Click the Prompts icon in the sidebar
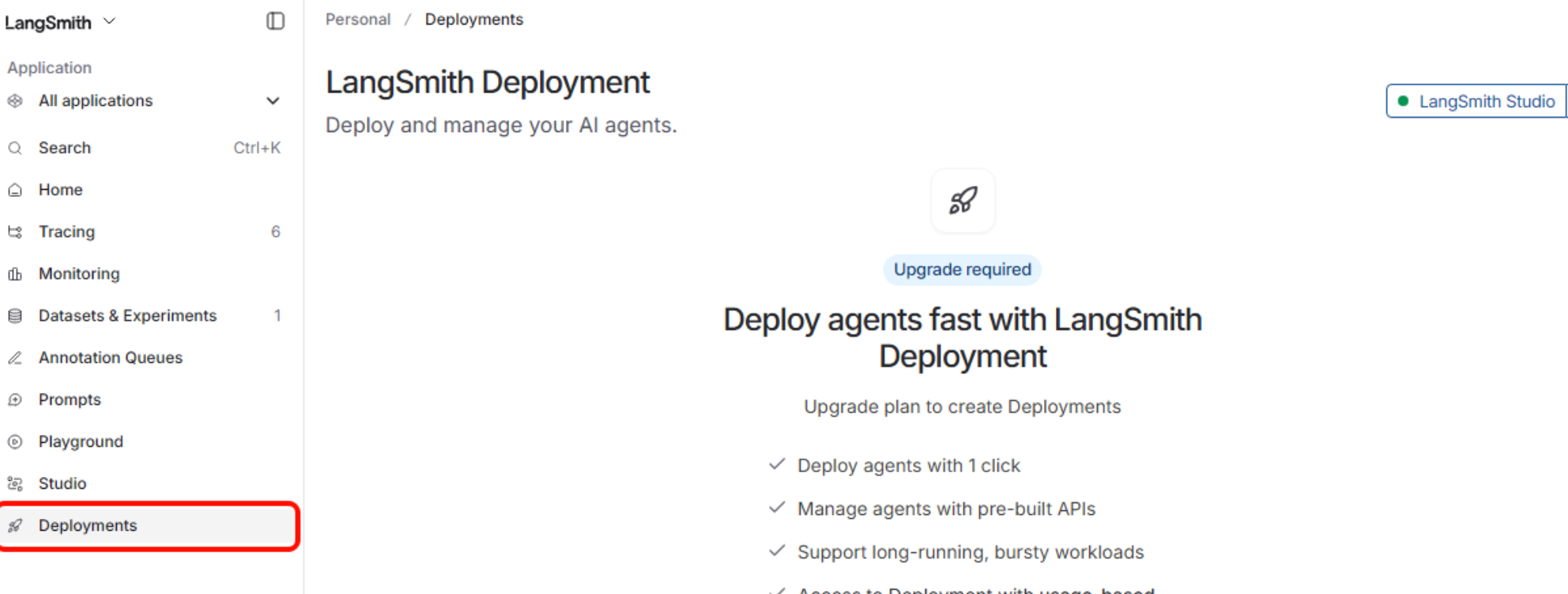Viewport: 1568px width, 594px height. pos(15,399)
